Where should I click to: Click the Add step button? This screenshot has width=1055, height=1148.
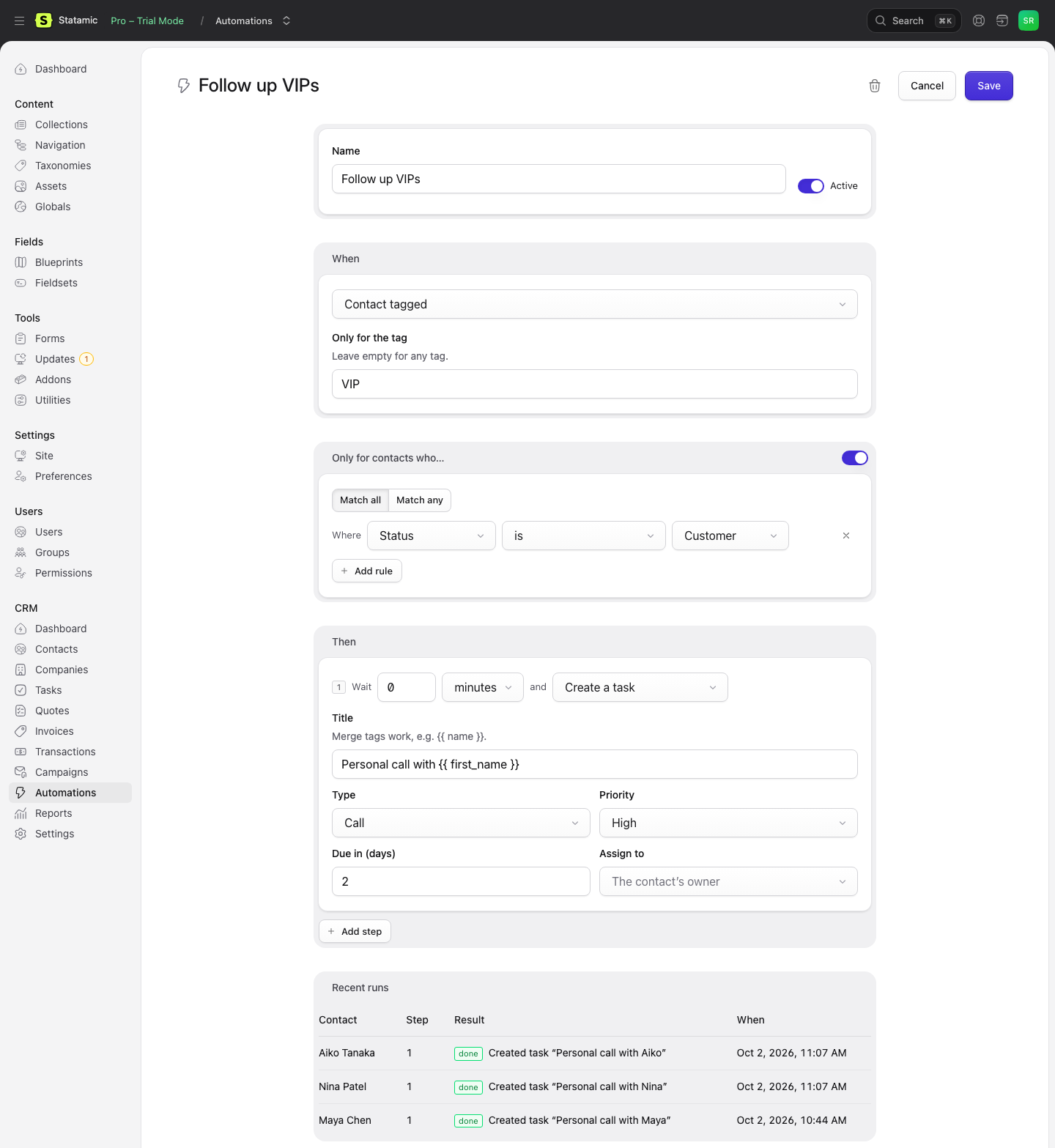pyautogui.click(x=355, y=931)
